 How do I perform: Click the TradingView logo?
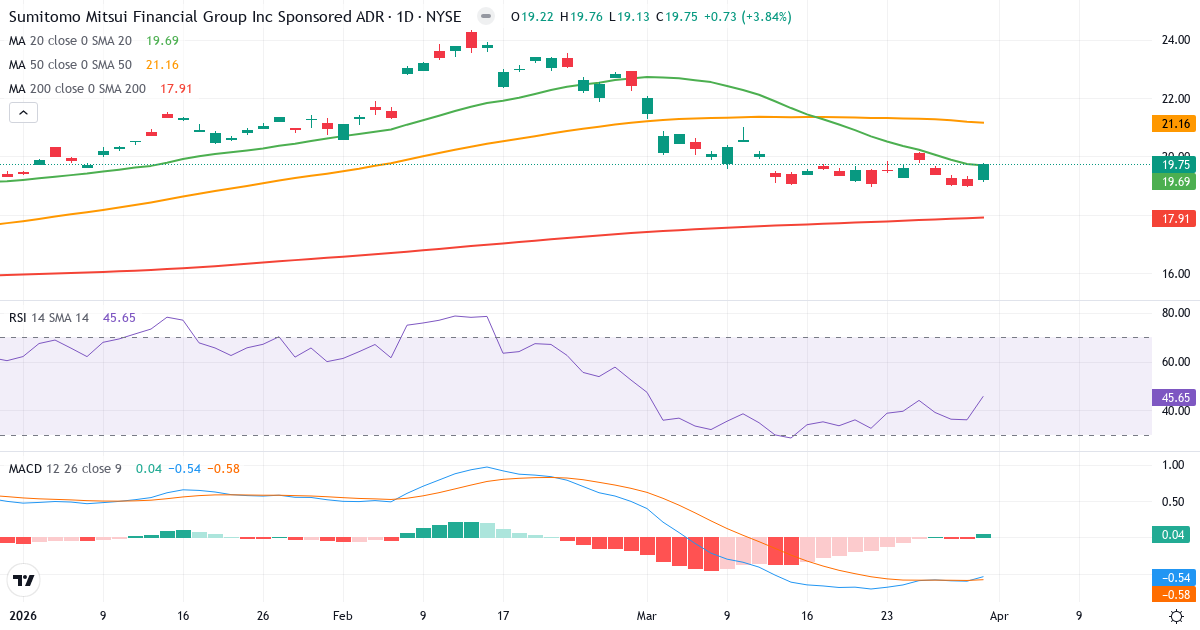[24, 580]
